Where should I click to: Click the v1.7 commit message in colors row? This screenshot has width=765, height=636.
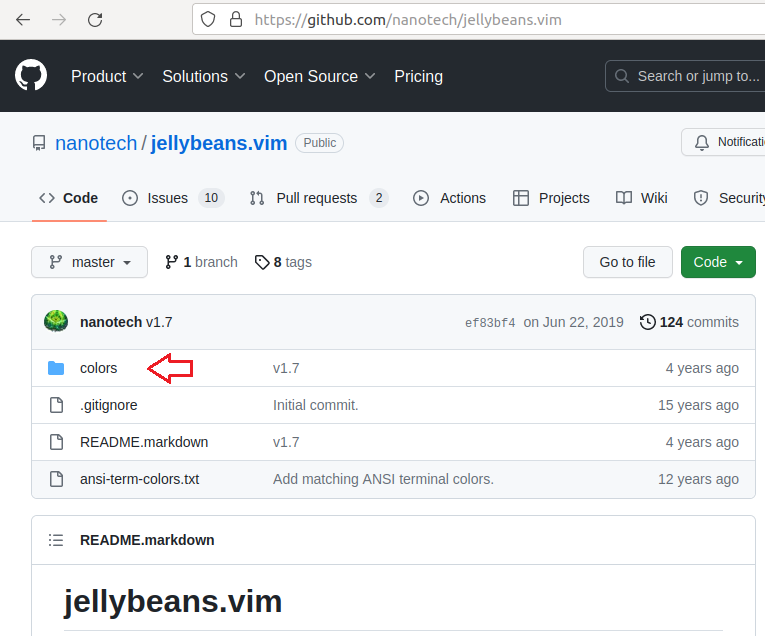pyautogui.click(x=286, y=368)
